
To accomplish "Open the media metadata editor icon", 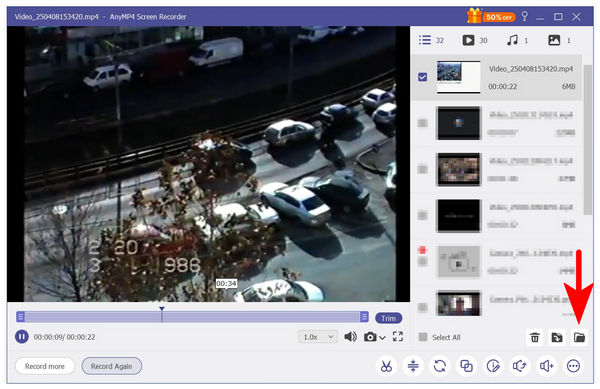I will tap(493, 366).
